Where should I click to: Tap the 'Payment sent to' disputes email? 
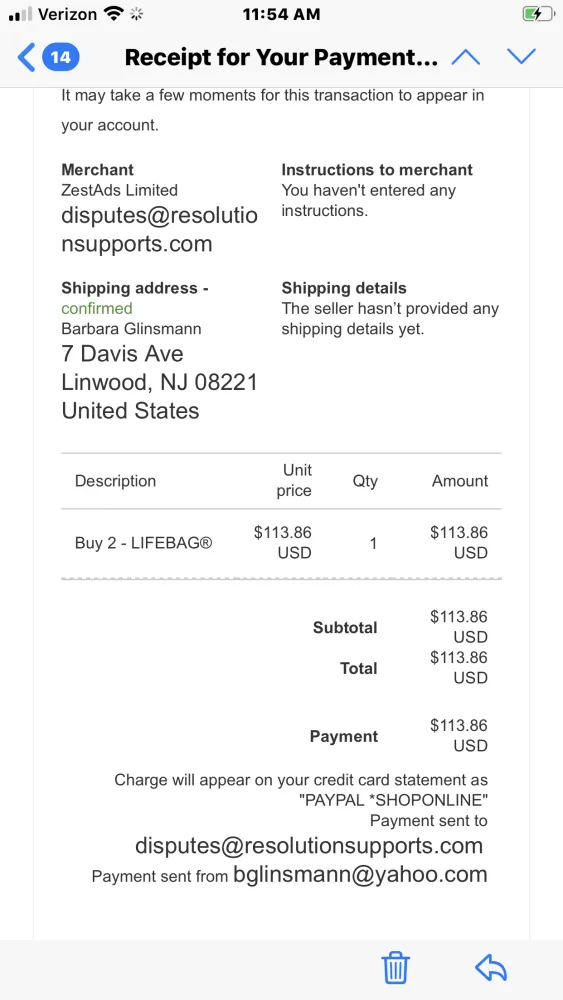(x=309, y=846)
